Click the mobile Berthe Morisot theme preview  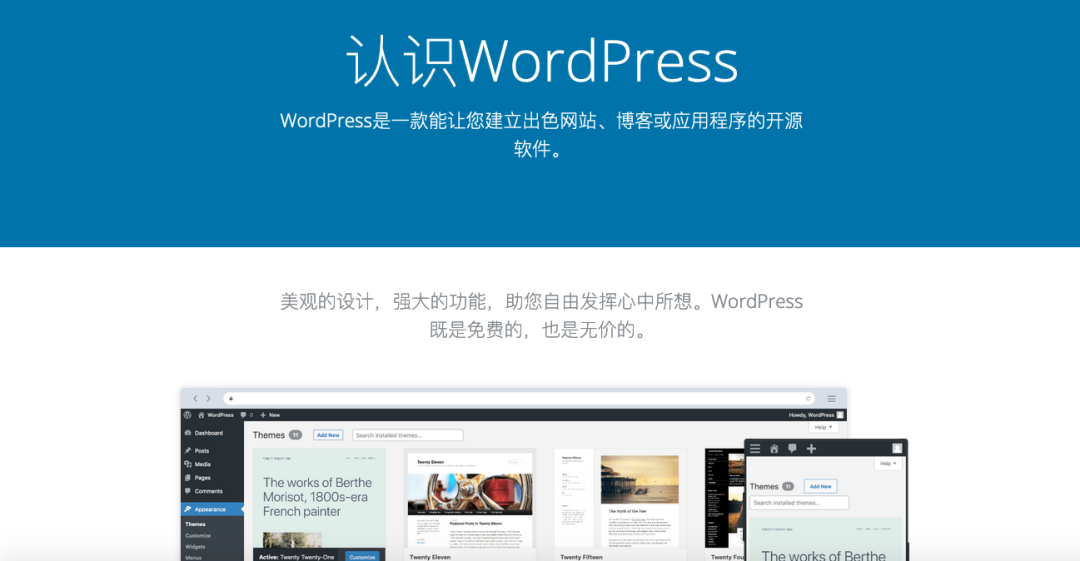825,539
